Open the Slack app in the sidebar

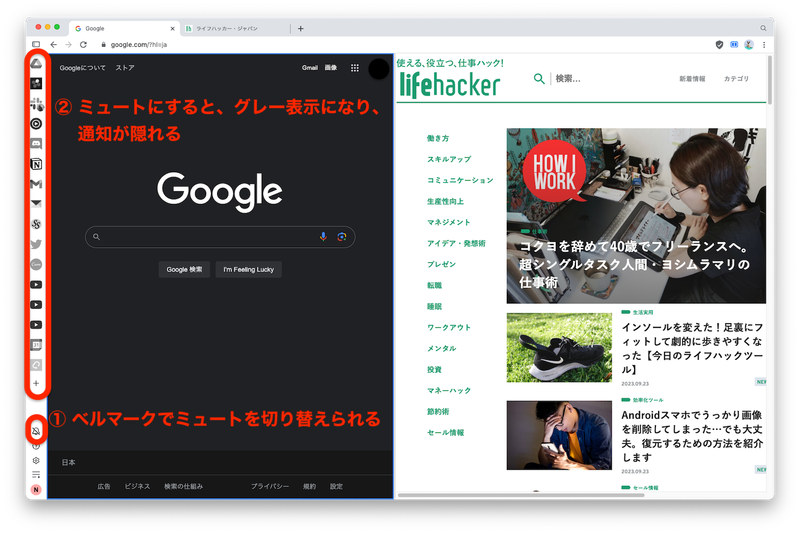[x=37, y=104]
